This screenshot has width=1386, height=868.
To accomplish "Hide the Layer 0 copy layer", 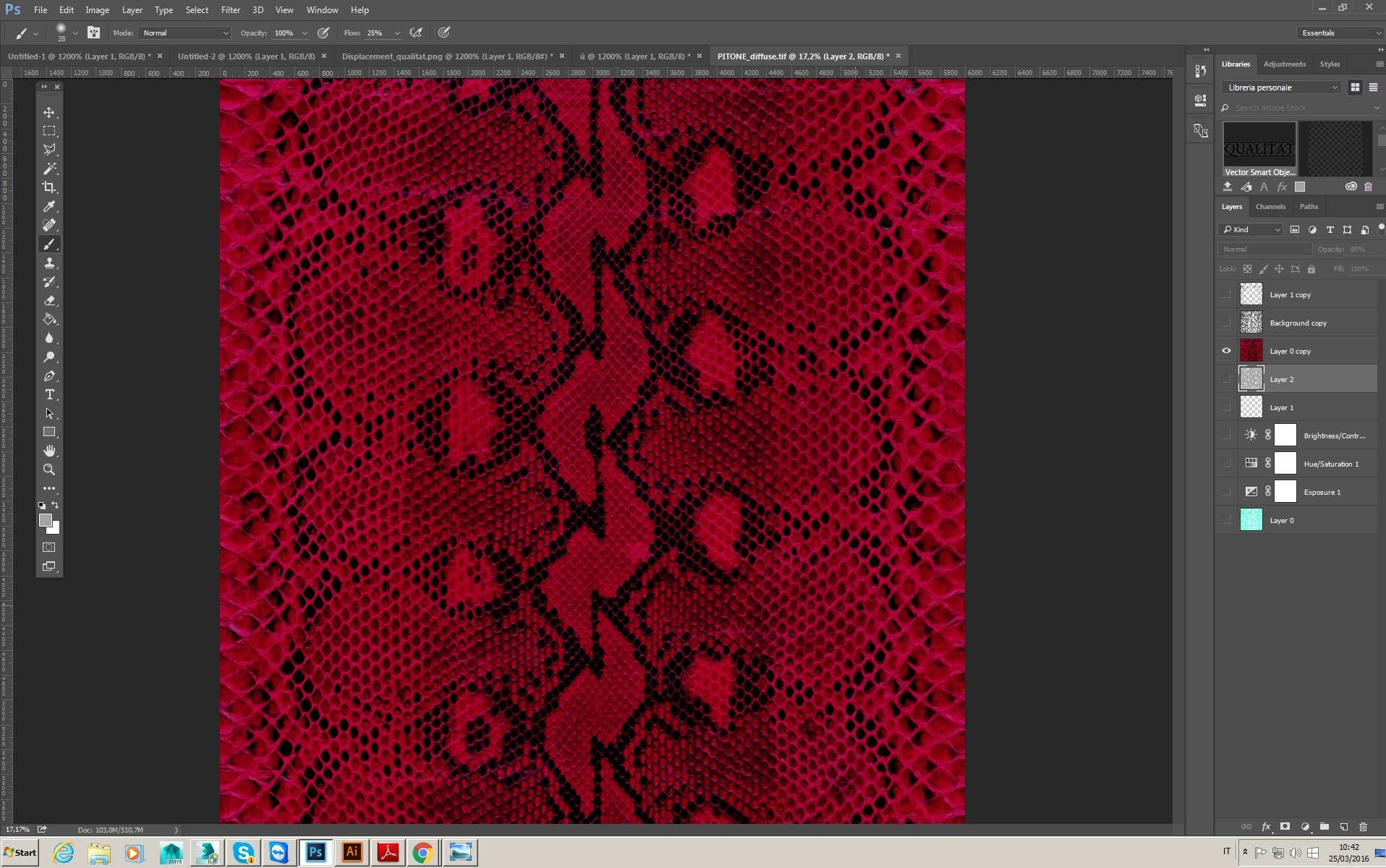I will pos(1226,351).
